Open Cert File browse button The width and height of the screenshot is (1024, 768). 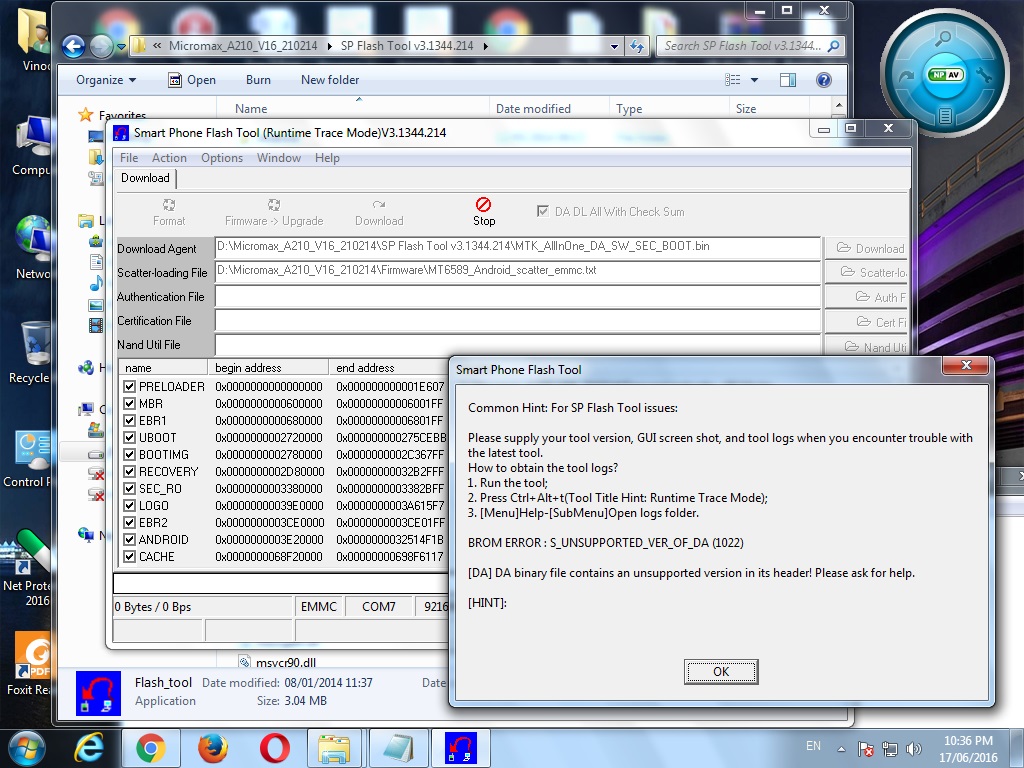pos(867,322)
